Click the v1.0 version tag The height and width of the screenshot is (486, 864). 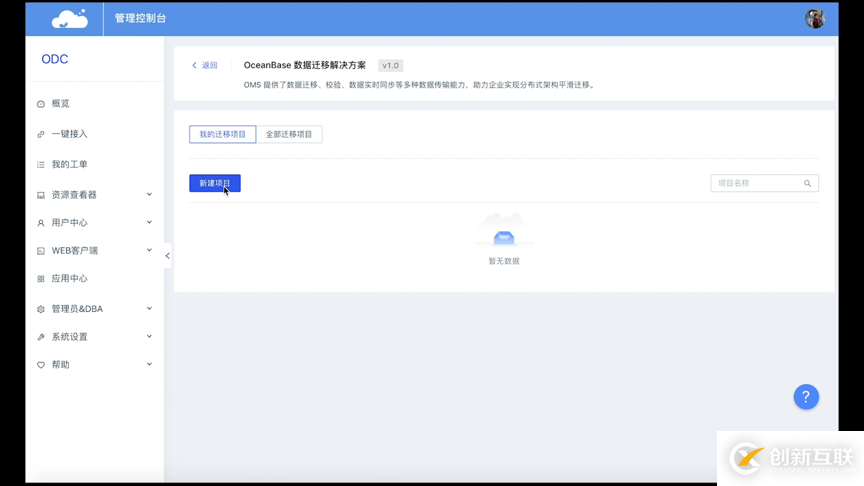(x=391, y=66)
